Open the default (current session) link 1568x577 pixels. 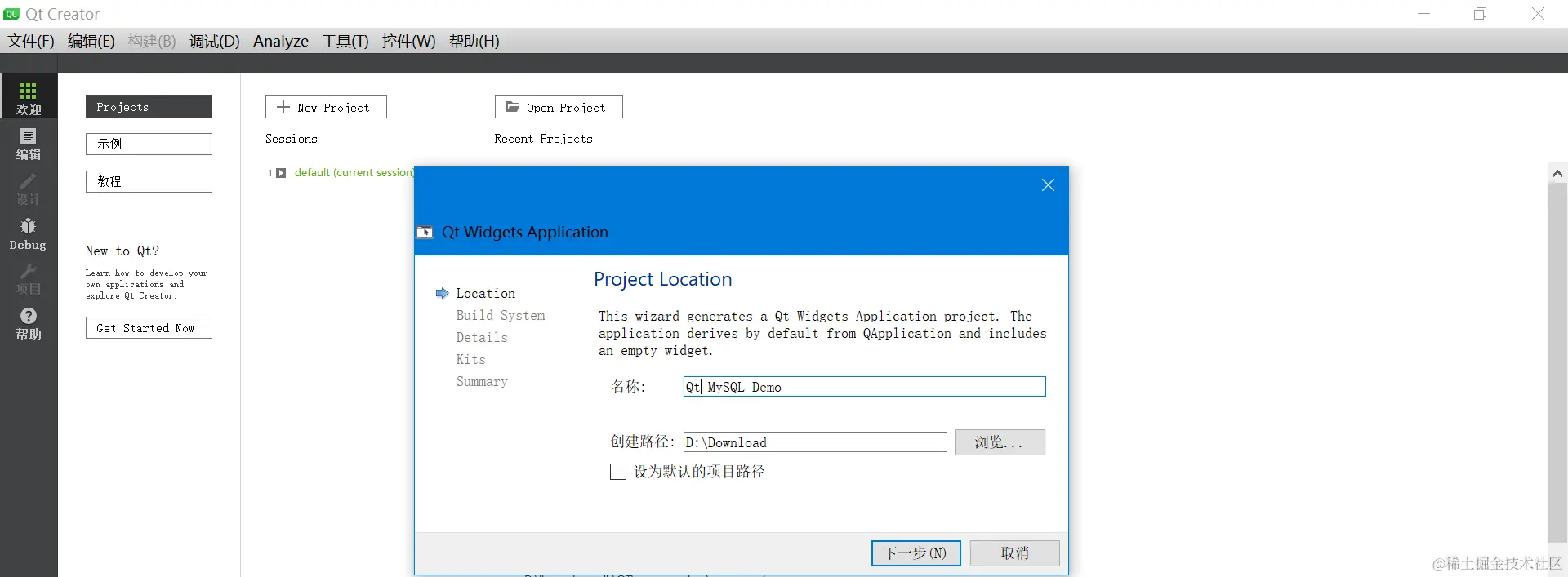coord(354,173)
